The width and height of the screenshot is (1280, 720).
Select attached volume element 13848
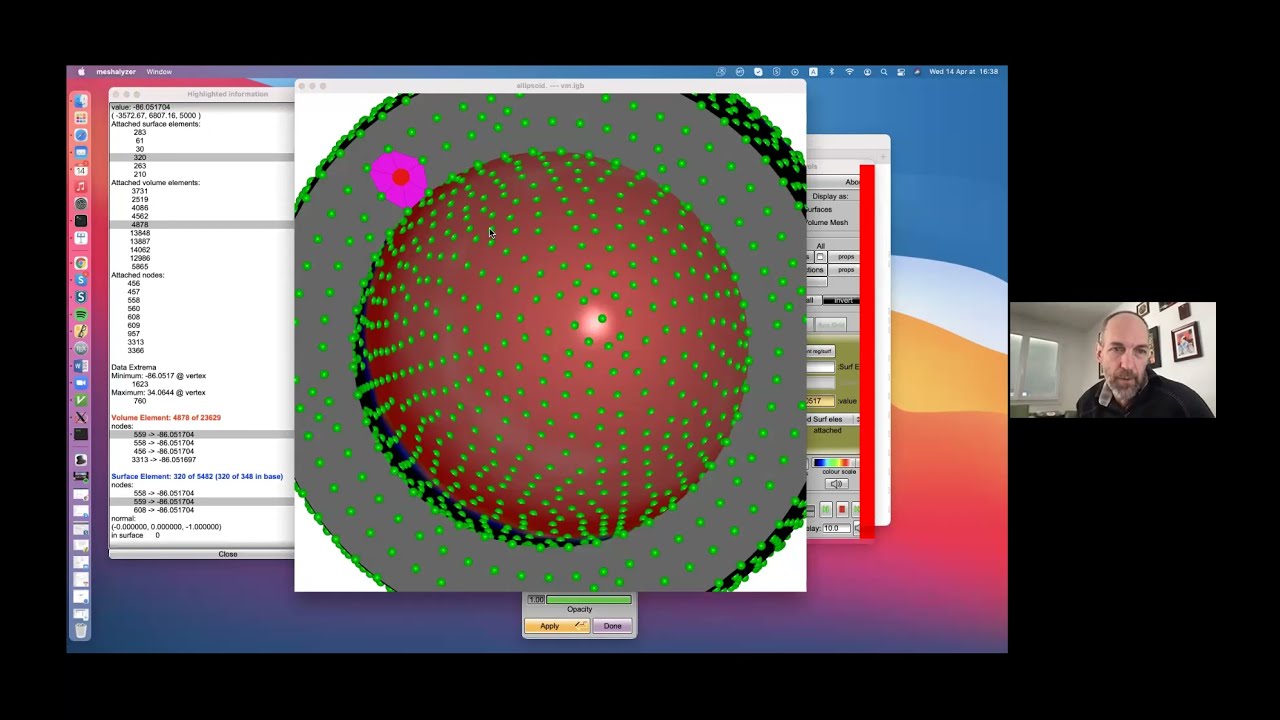coord(139,233)
